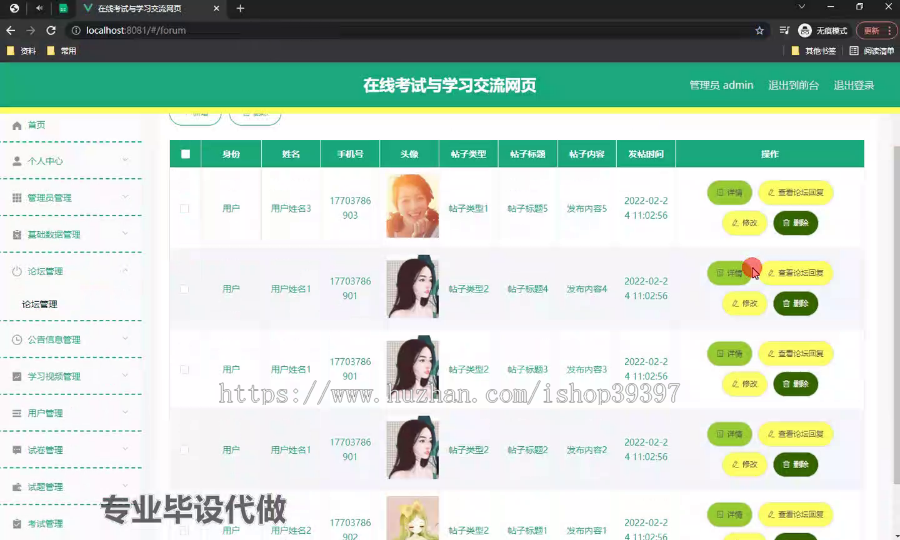Click browser forward arrow

(30, 30)
